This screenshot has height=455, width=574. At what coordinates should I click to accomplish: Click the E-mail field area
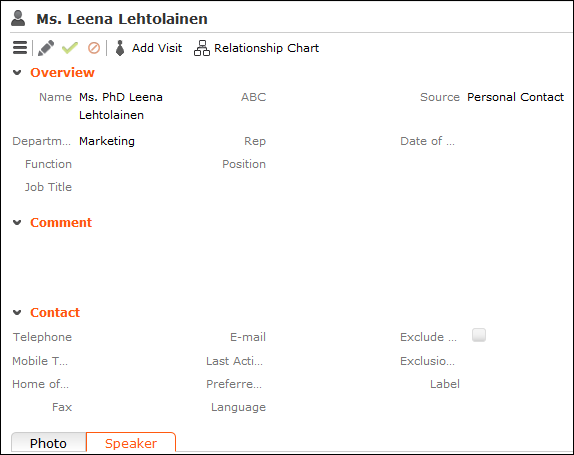tap(331, 337)
